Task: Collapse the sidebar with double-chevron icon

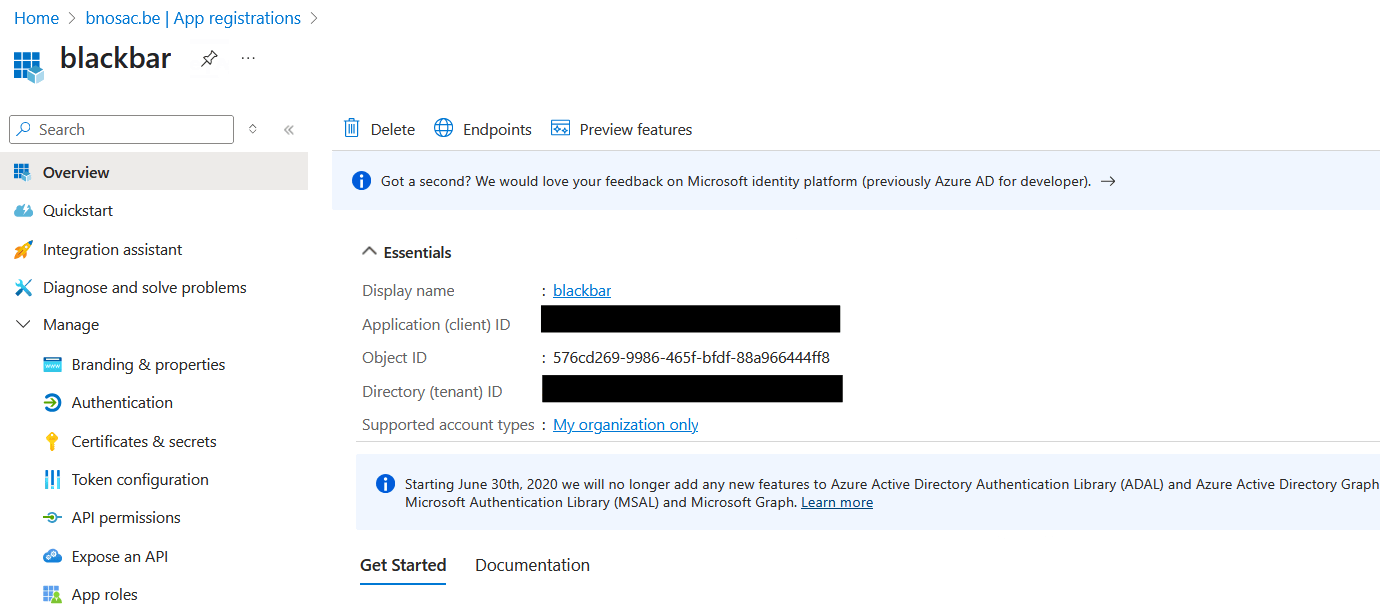Action: (x=289, y=129)
